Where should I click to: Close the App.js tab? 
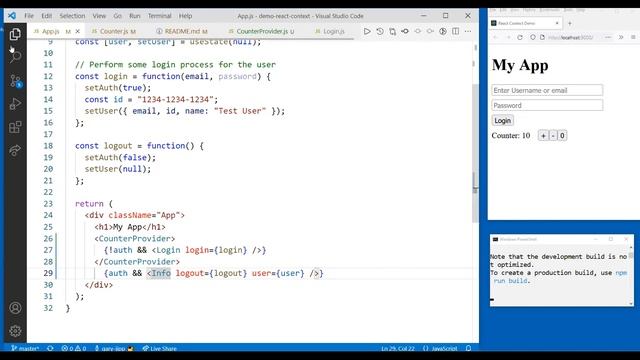pos(78,31)
